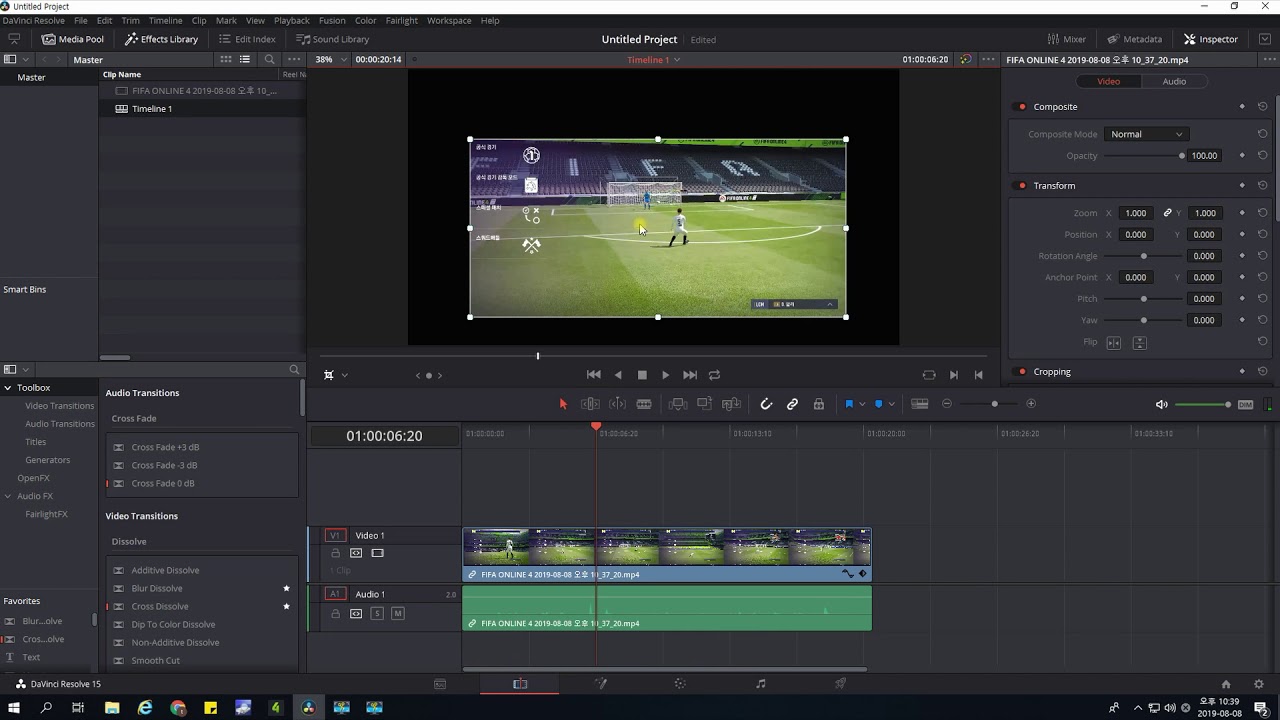Switch to the Fusion page icon
Image resolution: width=1280 pixels, height=720 pixels.
[601, 684]
